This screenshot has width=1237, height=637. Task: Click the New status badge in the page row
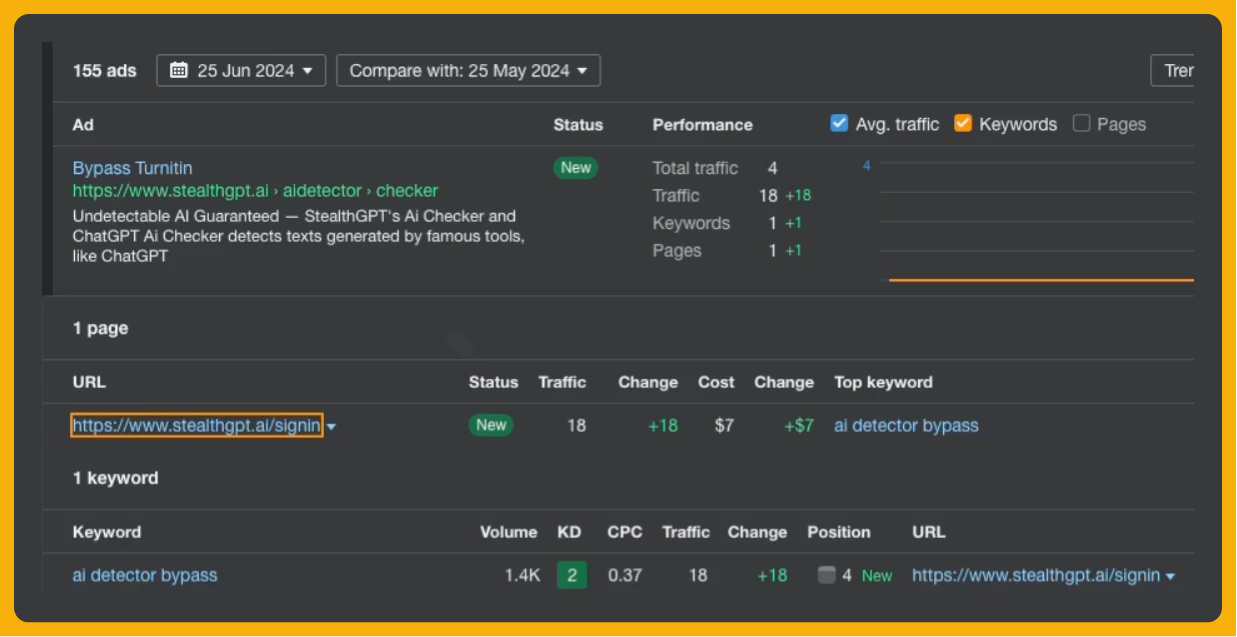click(490, 425)
